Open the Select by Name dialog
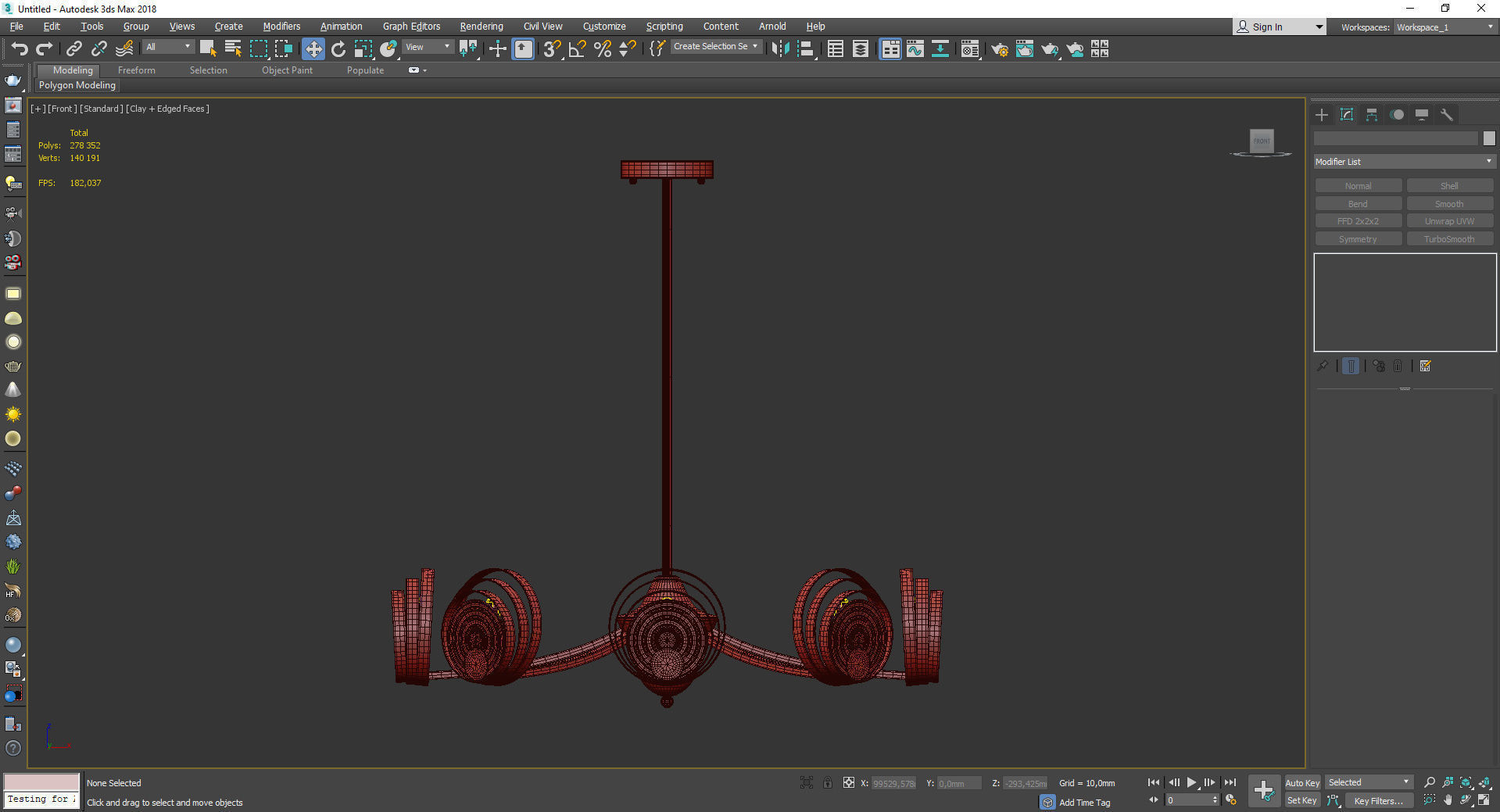The width and height of the screenshot is (1500, 812). pos(233,49)
